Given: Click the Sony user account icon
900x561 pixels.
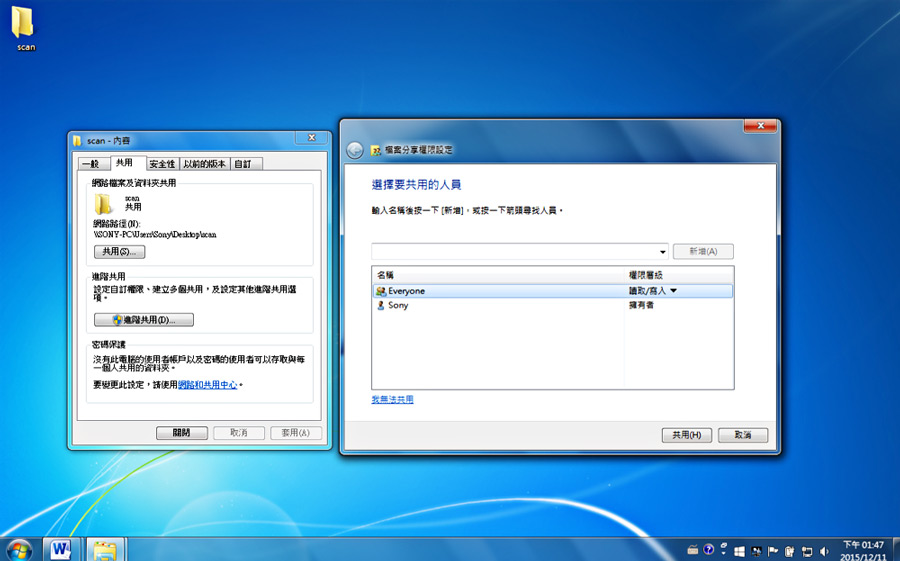Looking at the screenshot, I should [381, 305].
